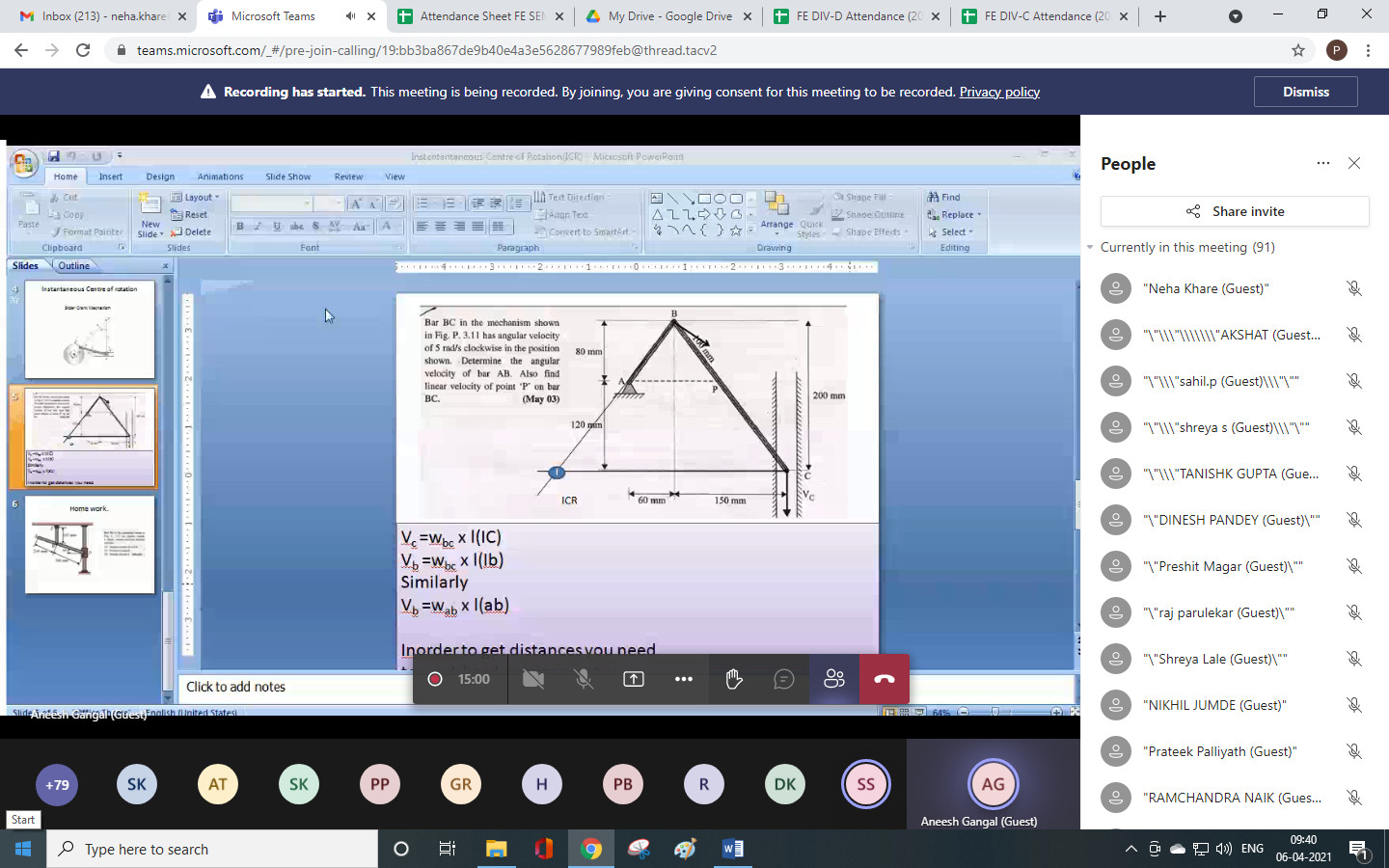Bookmark this page with the star icon
The image size is (1389, 868).
pyautogui.click(x=1298, y=50)
